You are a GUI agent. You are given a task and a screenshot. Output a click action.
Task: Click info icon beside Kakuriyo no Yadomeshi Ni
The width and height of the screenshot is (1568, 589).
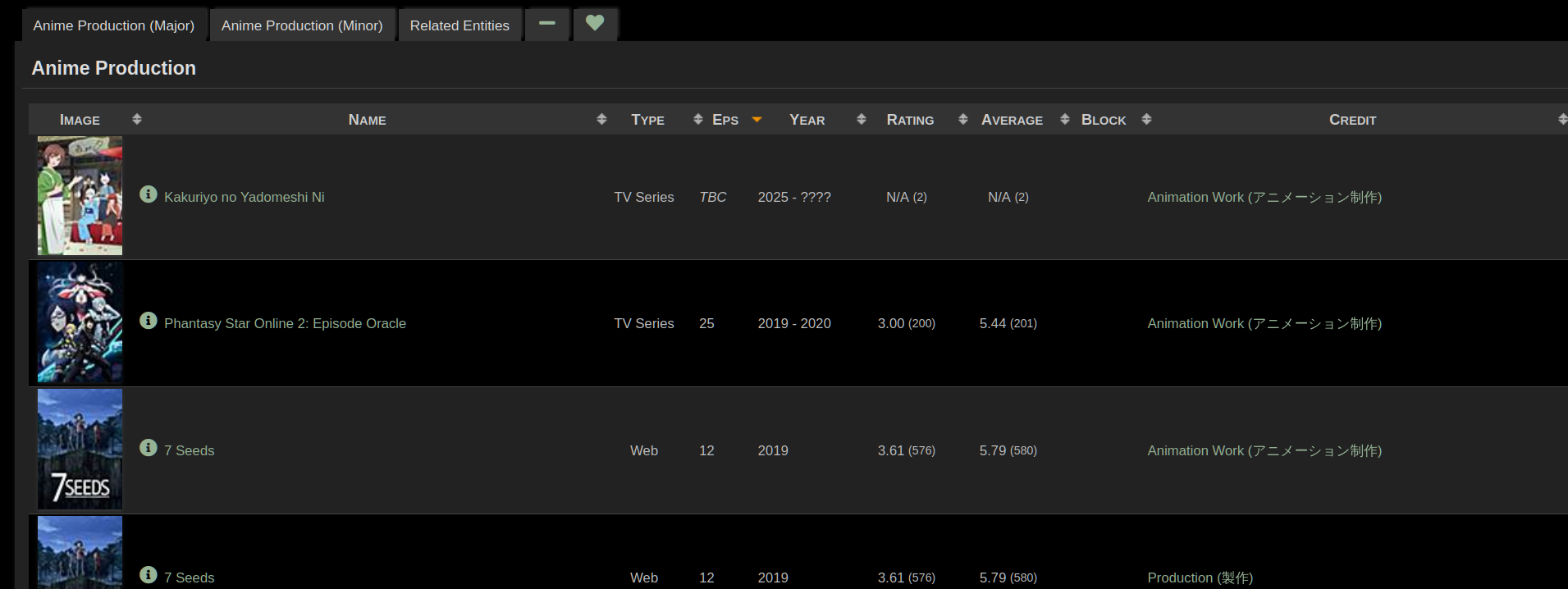tap(148, 194)
